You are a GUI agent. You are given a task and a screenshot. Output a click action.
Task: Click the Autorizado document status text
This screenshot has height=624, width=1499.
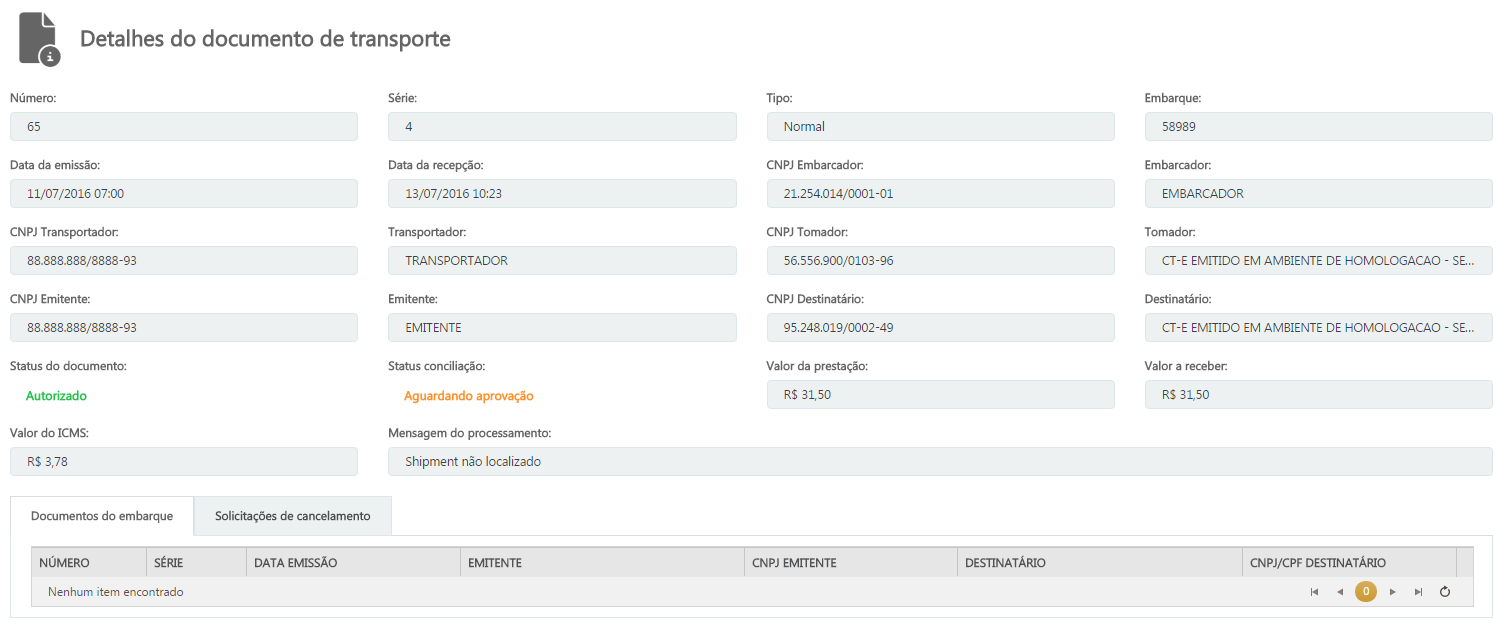point(56,396)
